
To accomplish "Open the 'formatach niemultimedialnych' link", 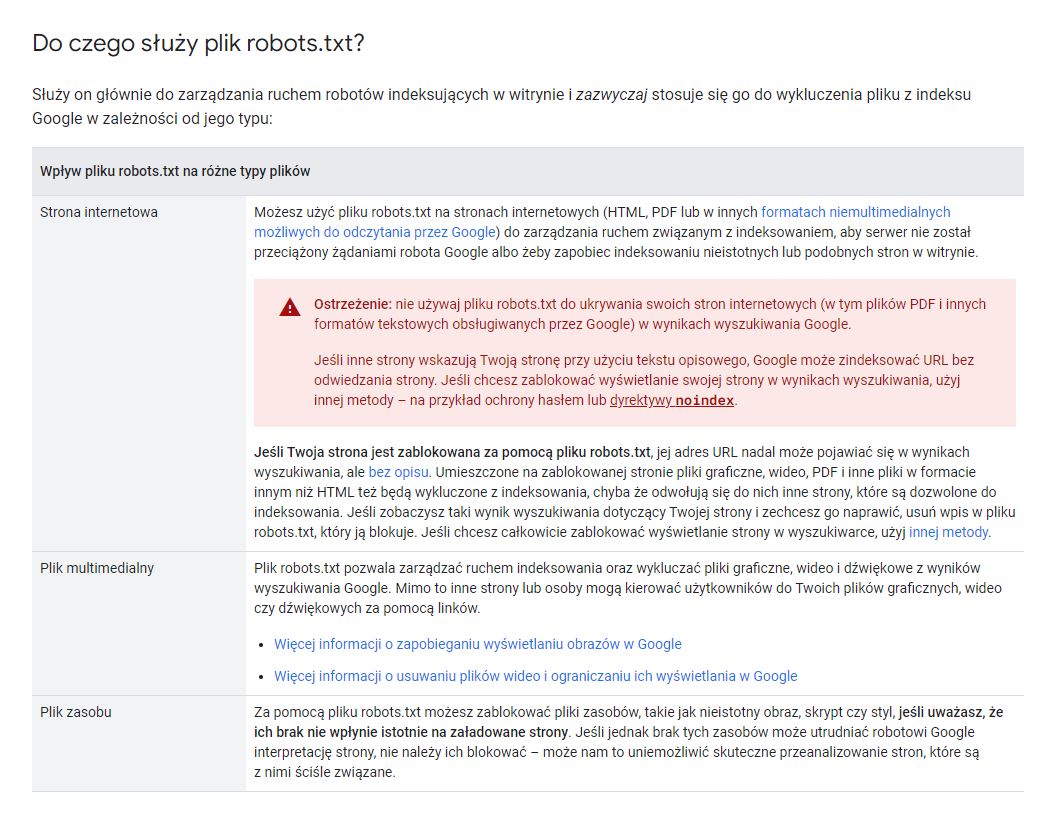I will pyautogui.click(x=855, y=212).
